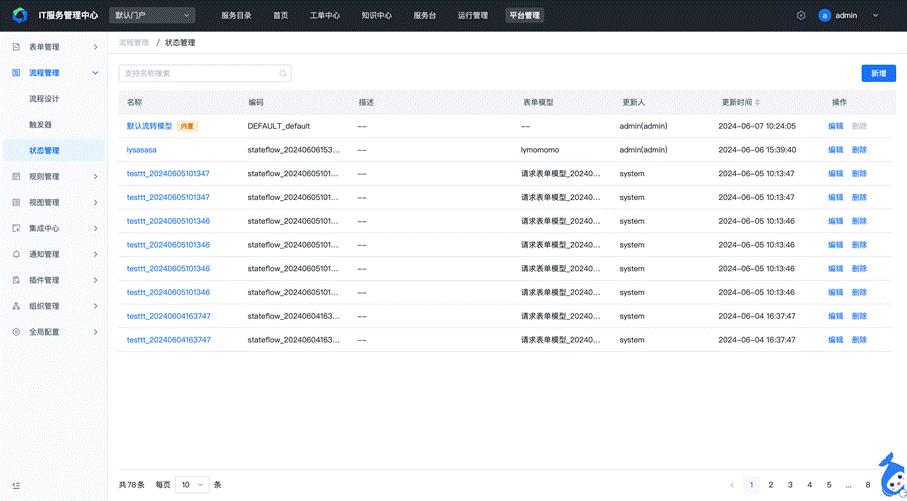Open the 服务目录 top menu
Screen dimensions: 907x501
236,16
